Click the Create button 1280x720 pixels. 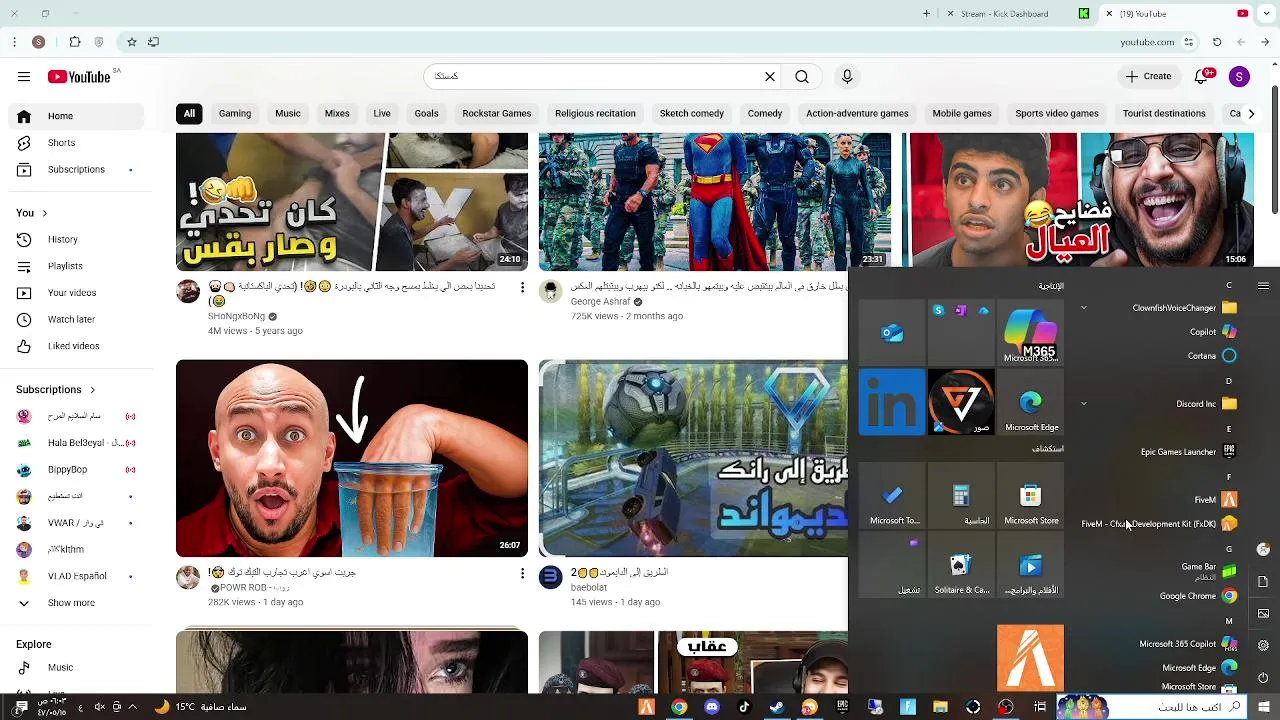[1148, 77]
